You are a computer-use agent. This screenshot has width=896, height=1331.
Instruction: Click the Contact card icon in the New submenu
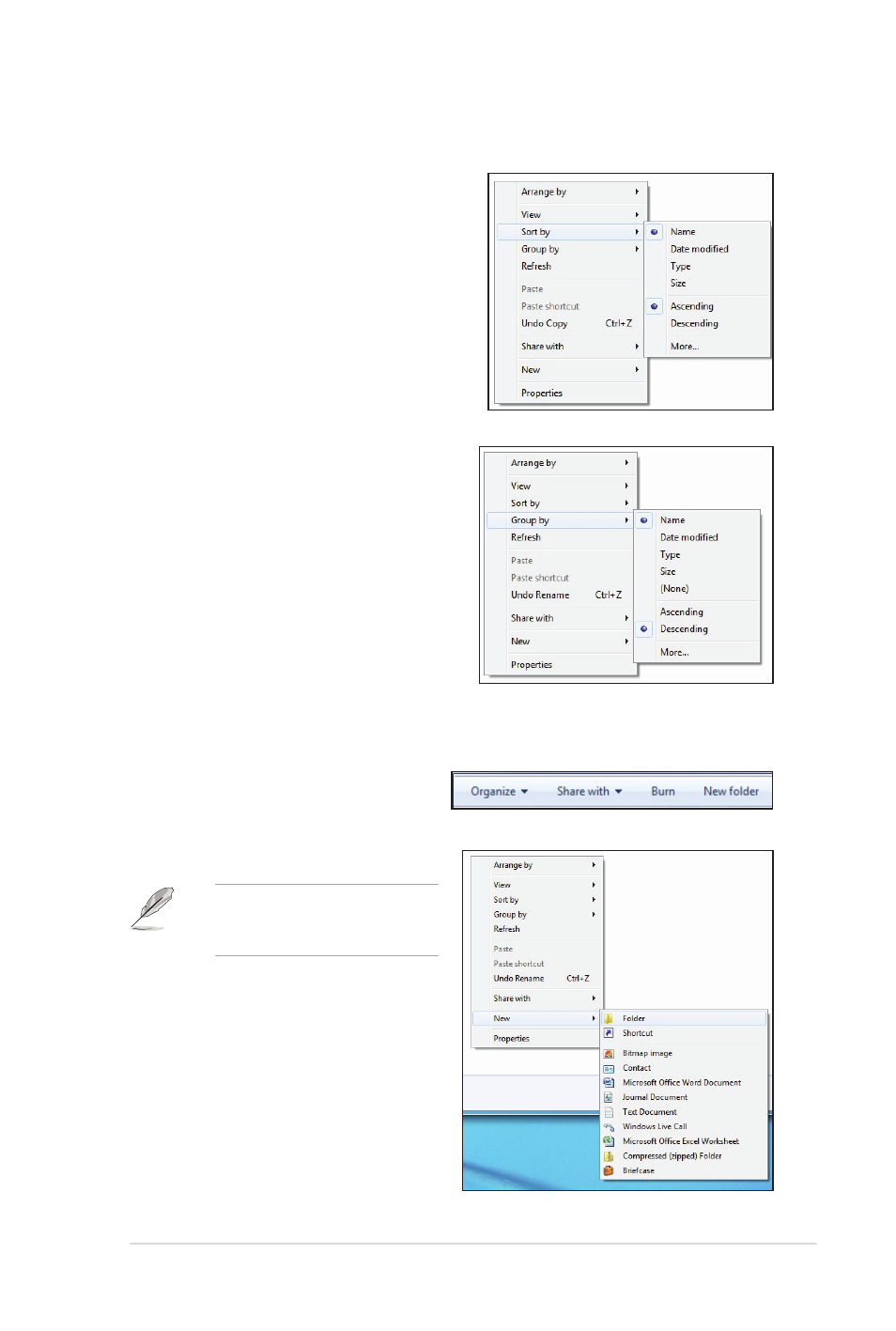[609, 1068]
